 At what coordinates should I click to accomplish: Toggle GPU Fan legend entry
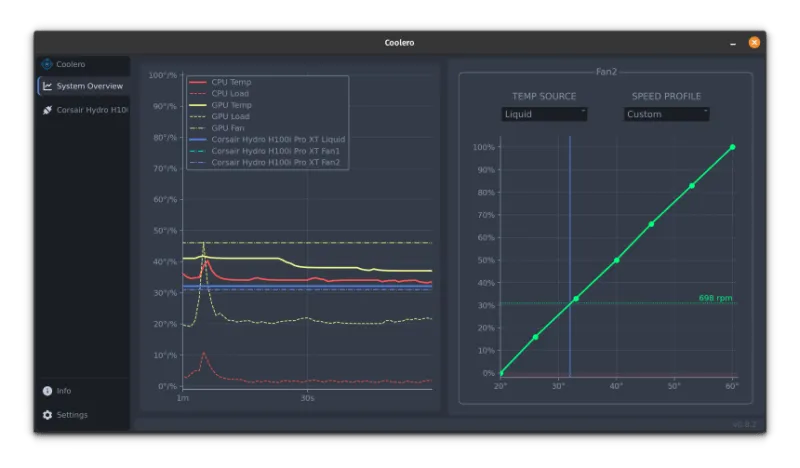pos(228,128)
